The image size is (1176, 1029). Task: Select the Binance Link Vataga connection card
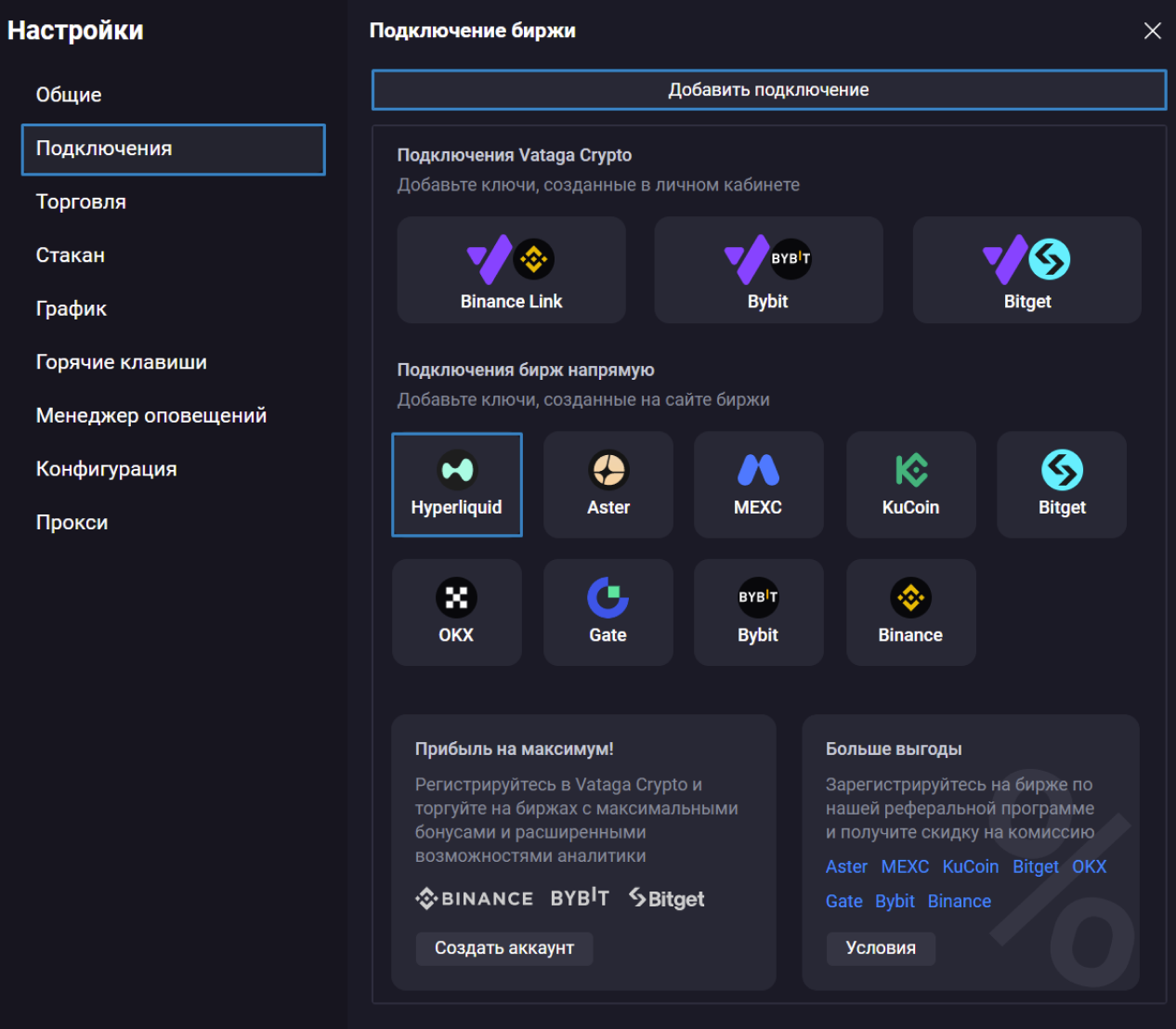[x=511, y=270]
